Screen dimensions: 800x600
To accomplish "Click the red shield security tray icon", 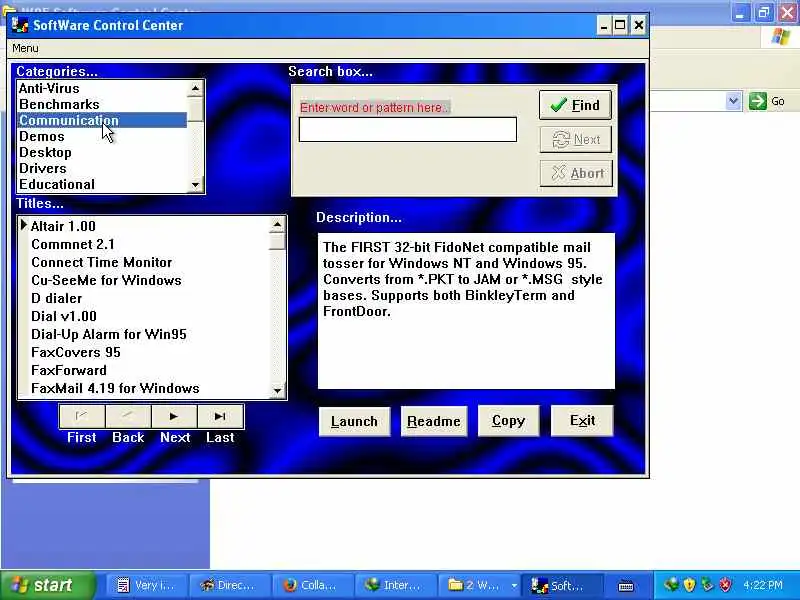I will (x=725, y=585).
